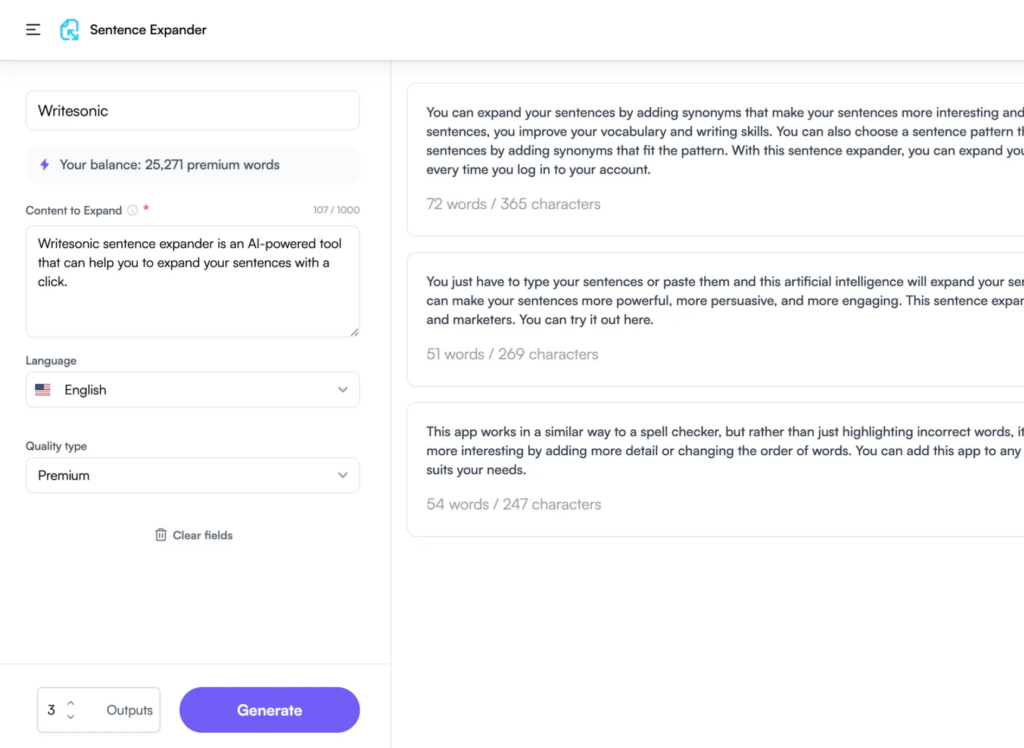
Task: Click the blue Sentence Expander logo icon
Action: point(68,29)
